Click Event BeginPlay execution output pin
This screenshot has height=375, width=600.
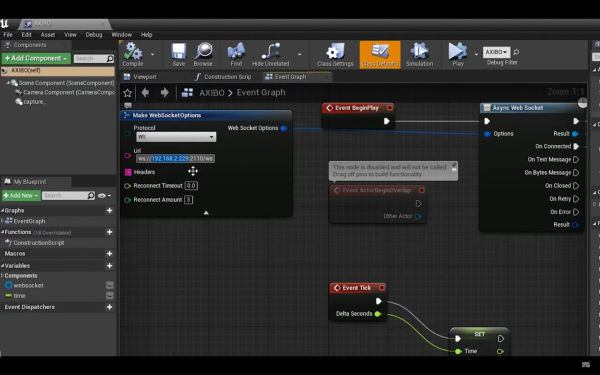[386, 121]
